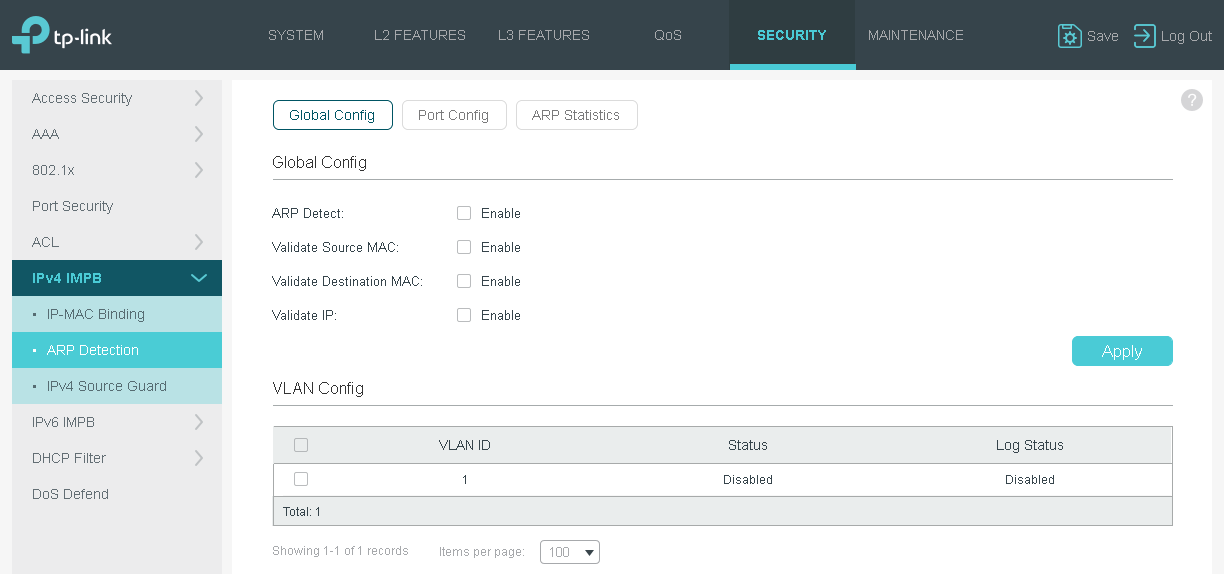Open the help question mark icon
This screenshot has height=574, width=1224.
pyautogui.click(x=1192, y=100)
